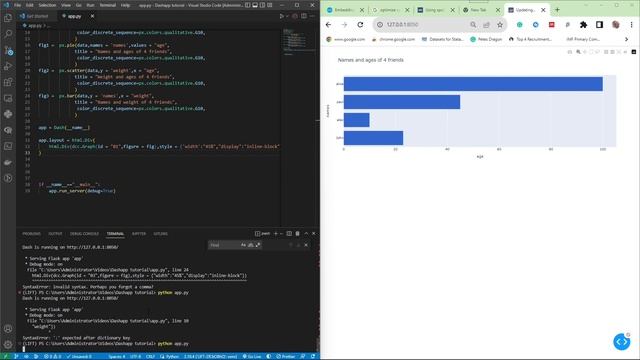Open the Accounts icon in activity bar
640x360 pixels.
[8, 329]
